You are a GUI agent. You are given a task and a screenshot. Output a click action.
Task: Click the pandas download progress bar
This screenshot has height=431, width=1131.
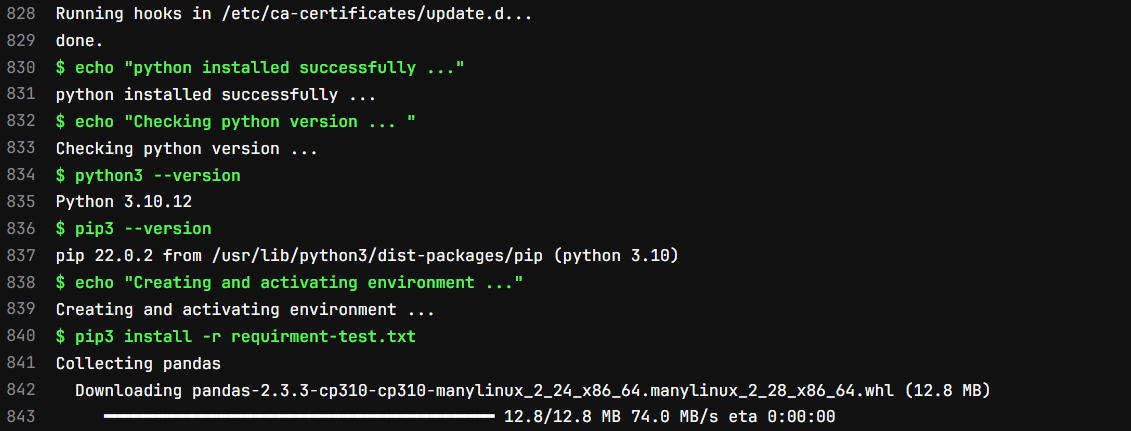[299, 416]
